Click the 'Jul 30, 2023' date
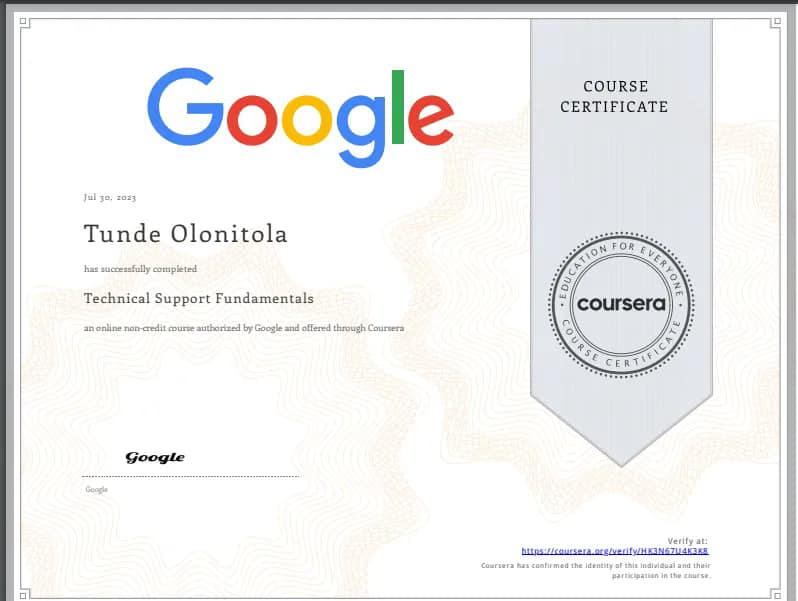Viewport: 798px width, 601px height. (110, 197)
